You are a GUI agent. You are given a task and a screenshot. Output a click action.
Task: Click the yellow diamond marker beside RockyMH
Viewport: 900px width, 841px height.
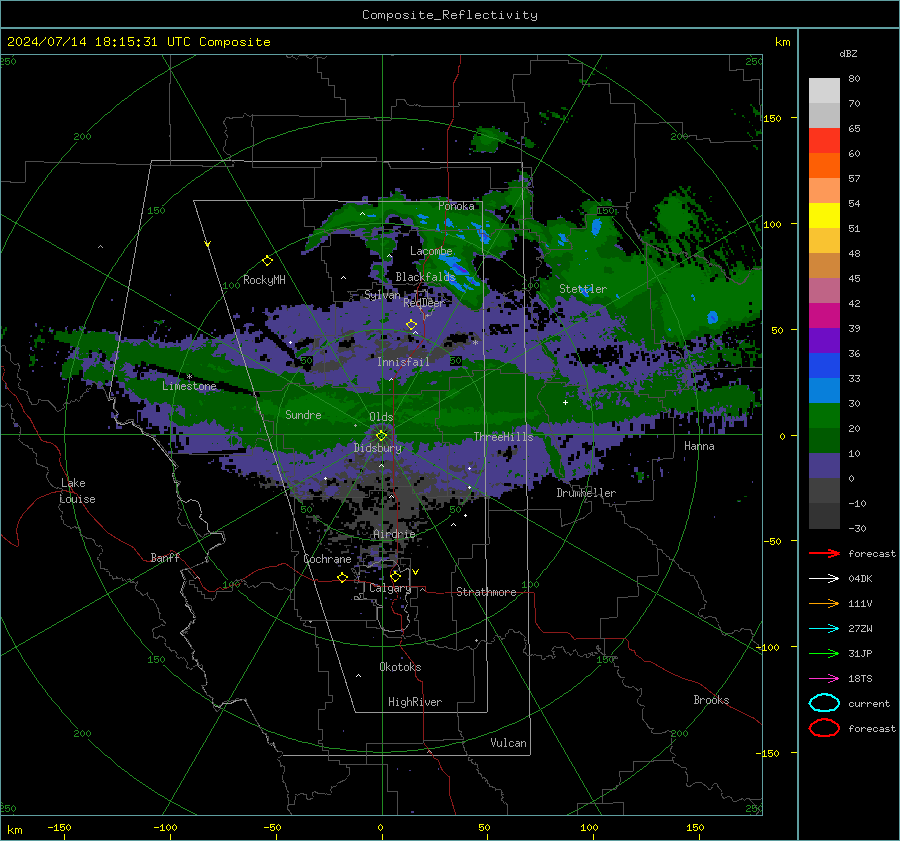(x=267, y=261)
